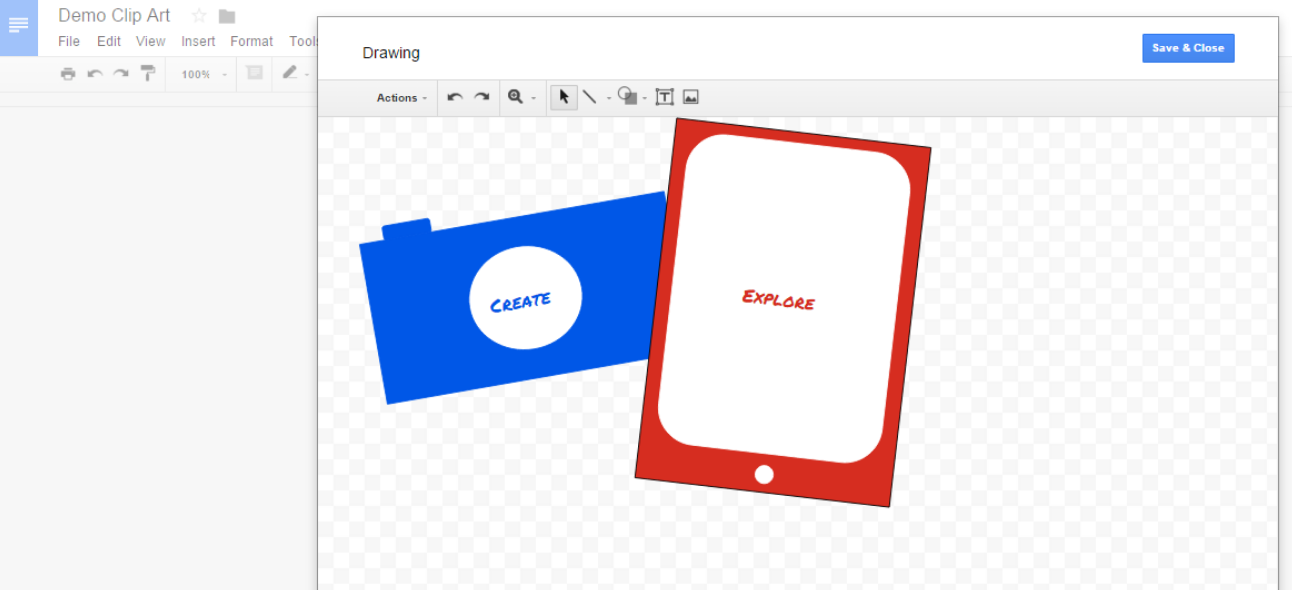Choose the Line tool
1292x590 pixels.
pyautogui.click(x=590, y=96)
